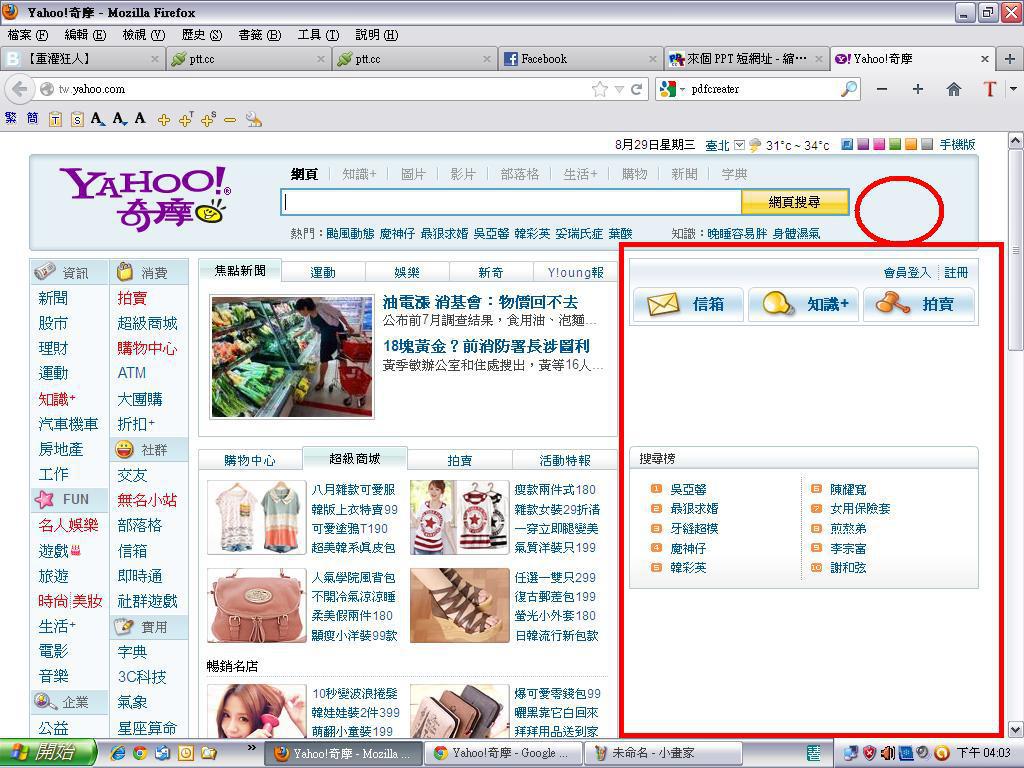
Task: Click the Yahoo!奇摩 logo
Action: pos(145,199)
